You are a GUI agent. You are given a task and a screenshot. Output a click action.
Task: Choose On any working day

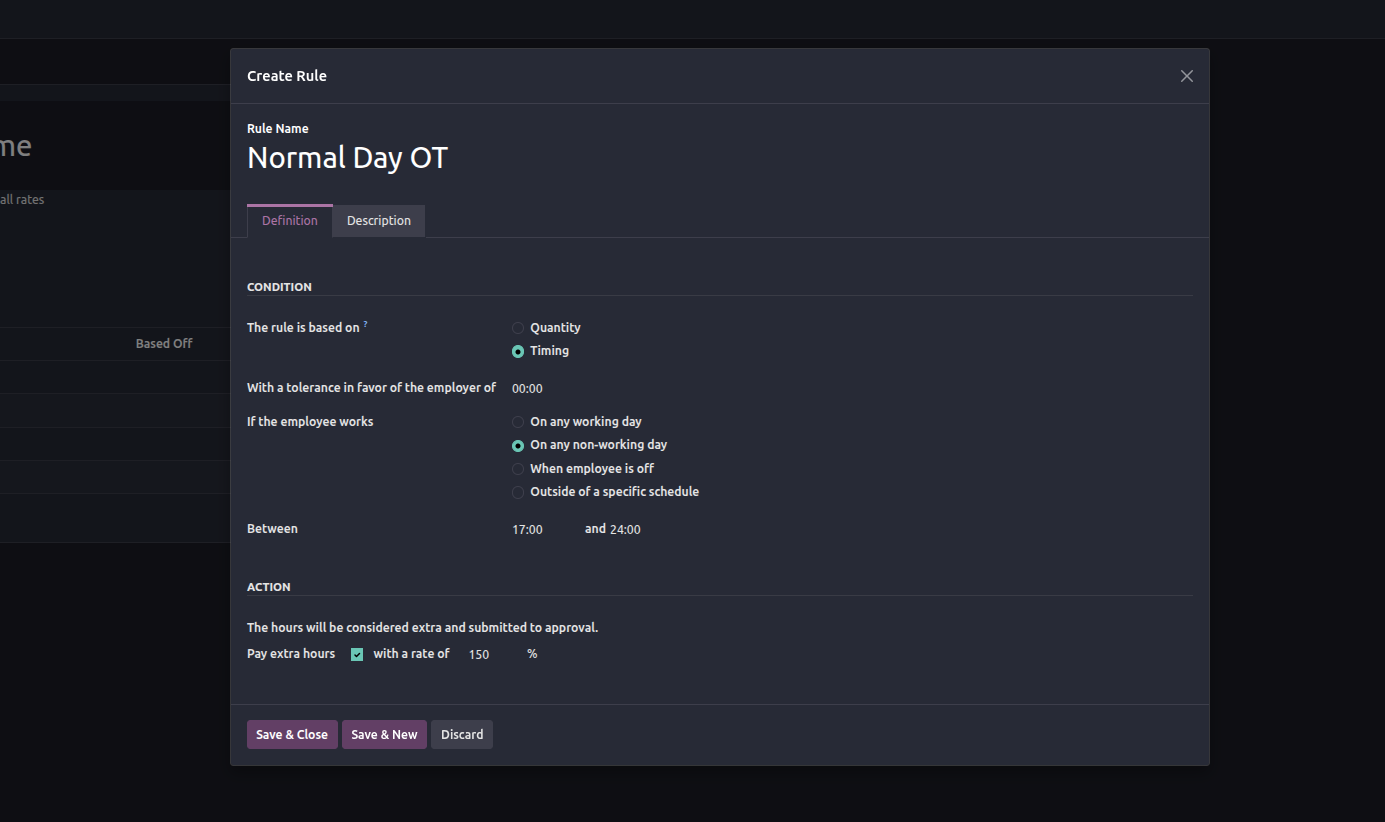(x=518, y=422)
